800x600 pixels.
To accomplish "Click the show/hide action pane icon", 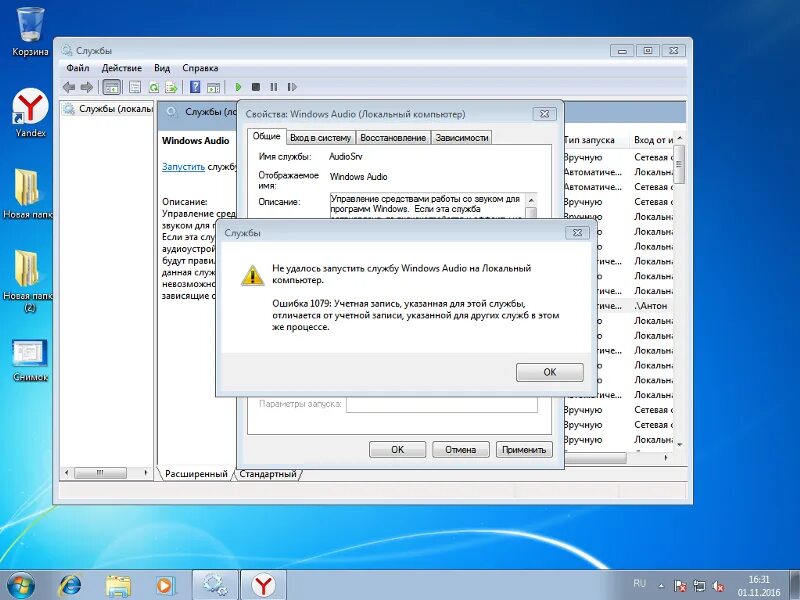I will (x=213, y=87).
